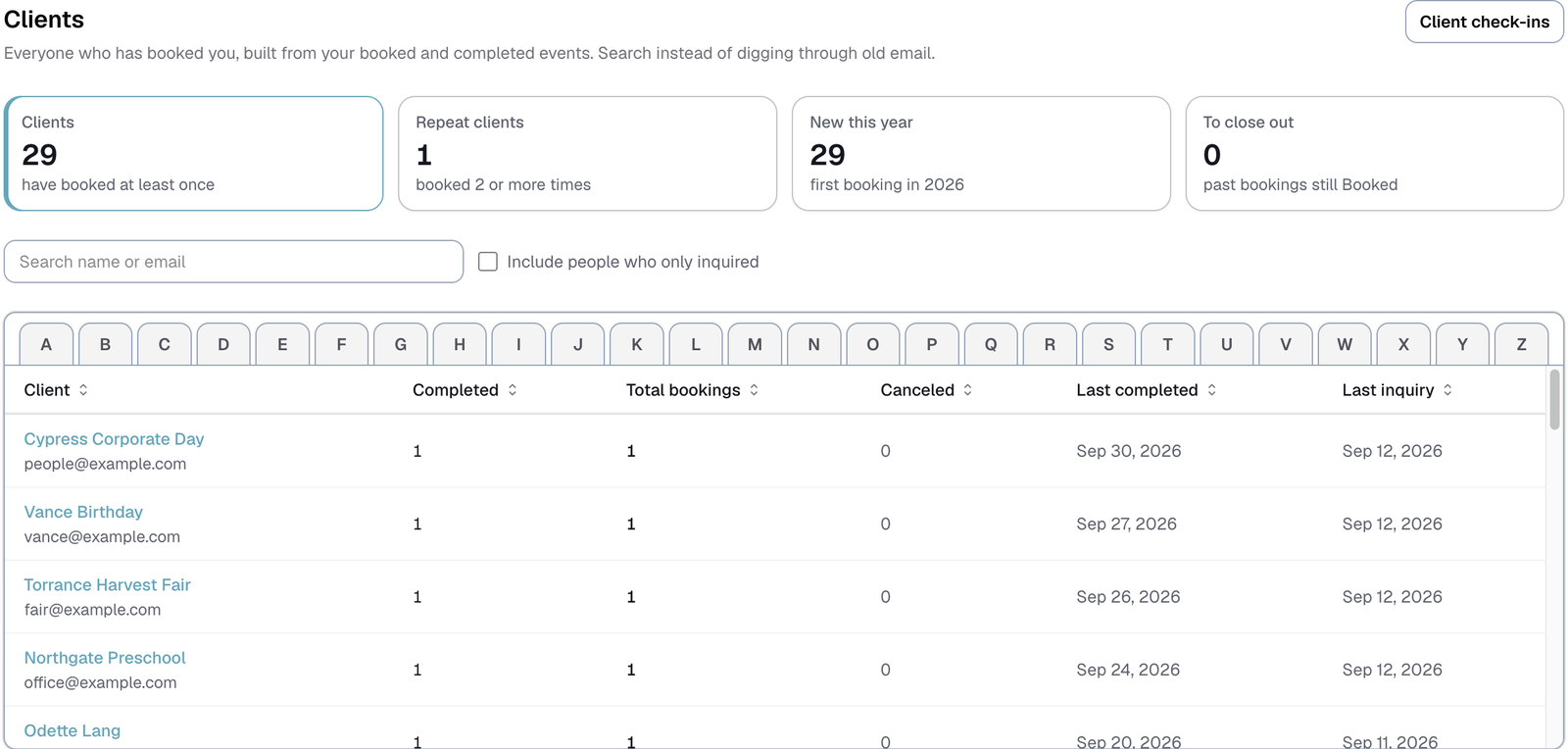Click the Sep 27, 2026 date cell
Image resolution: width=1568 pixels, height=749 pixels.
[x=1126, y=524]
